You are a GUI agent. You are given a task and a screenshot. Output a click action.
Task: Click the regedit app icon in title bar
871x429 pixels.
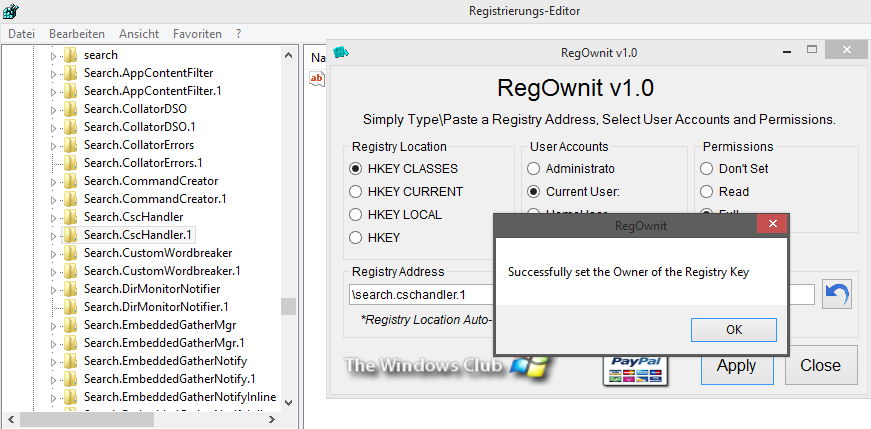pos(11,11)
